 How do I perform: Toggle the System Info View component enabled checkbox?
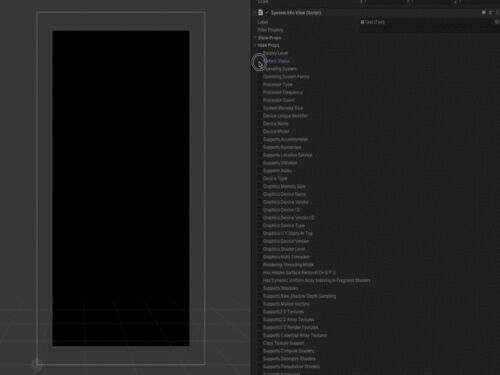click(267, 13)
